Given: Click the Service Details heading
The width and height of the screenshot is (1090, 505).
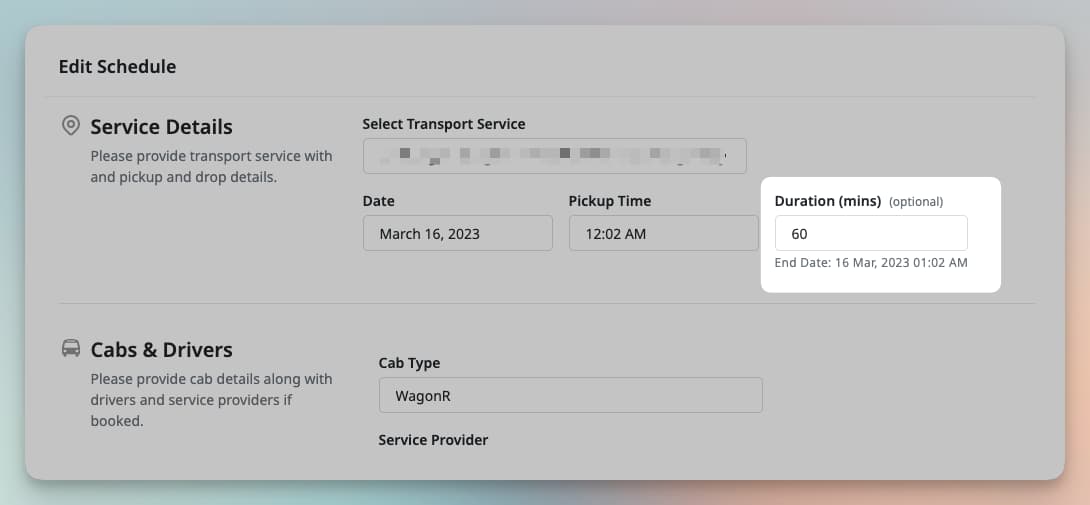Looking at the screenshot, I should click(x=161, y=127).
